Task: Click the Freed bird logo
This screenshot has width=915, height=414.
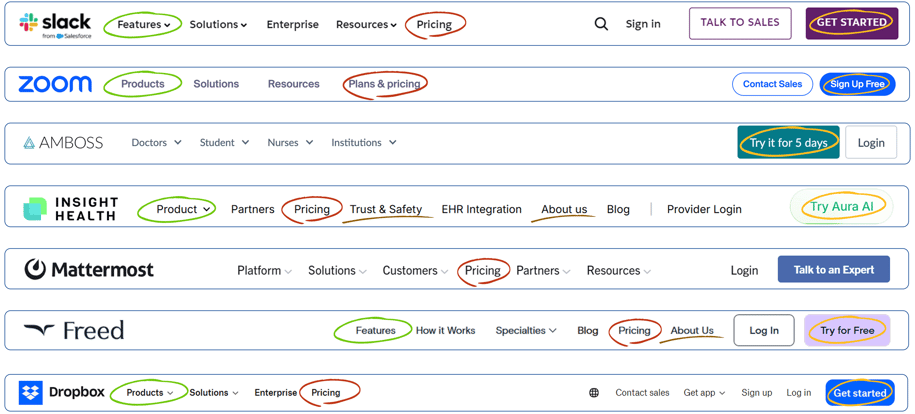Action: click(39, 329)
